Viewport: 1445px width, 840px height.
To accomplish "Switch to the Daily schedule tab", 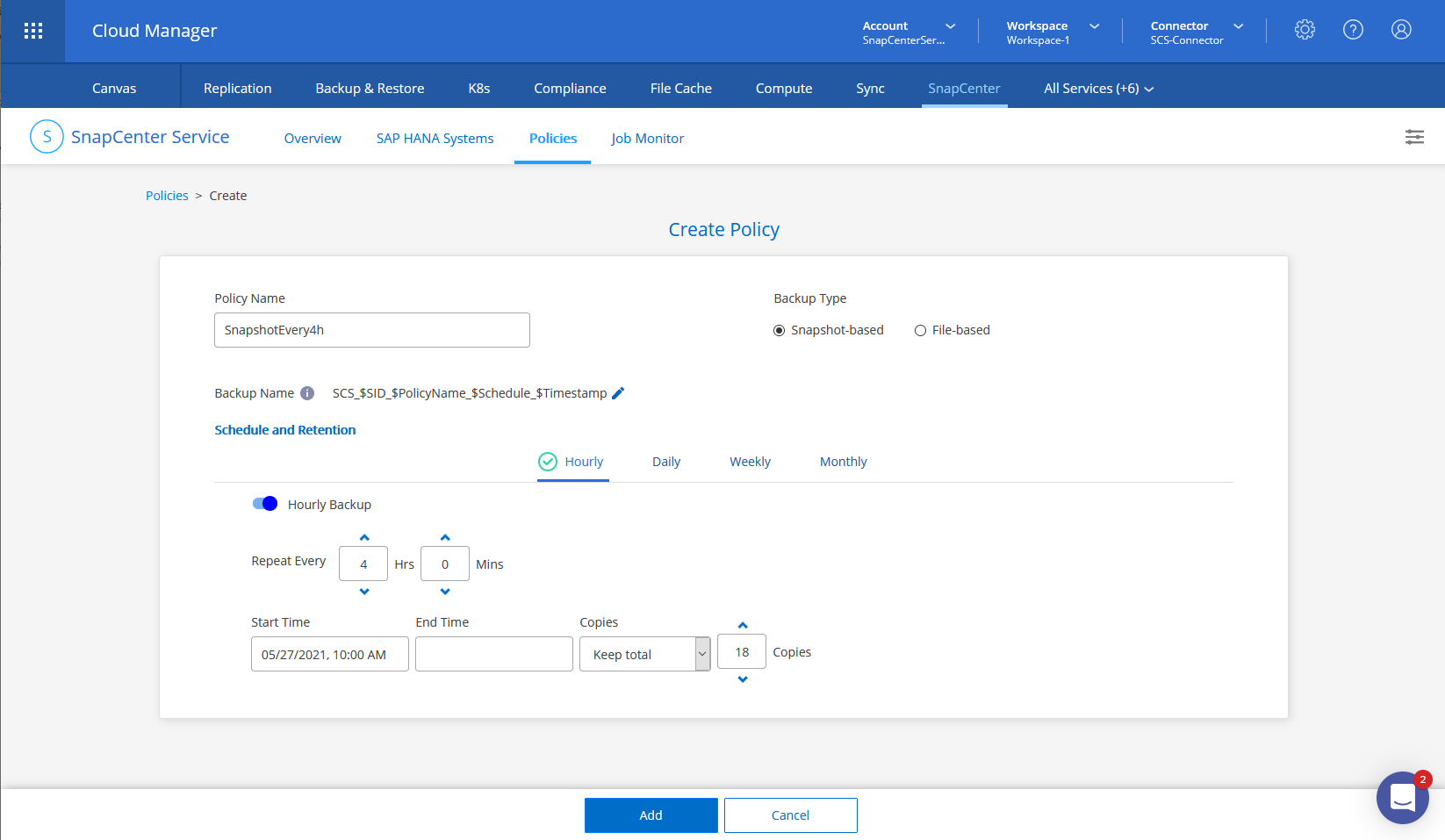I will [665, 462].
